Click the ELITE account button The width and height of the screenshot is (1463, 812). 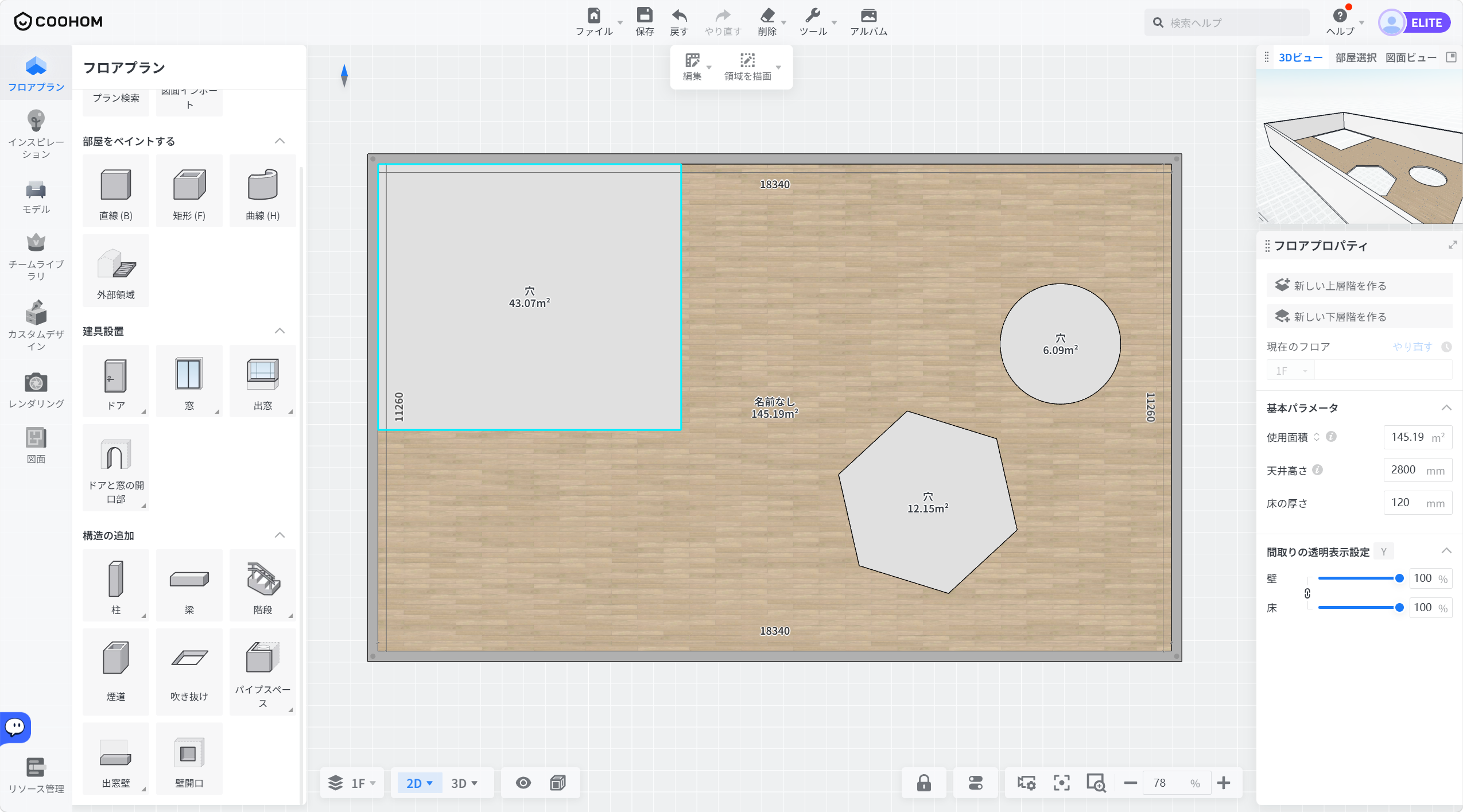tap(1415, 22)
